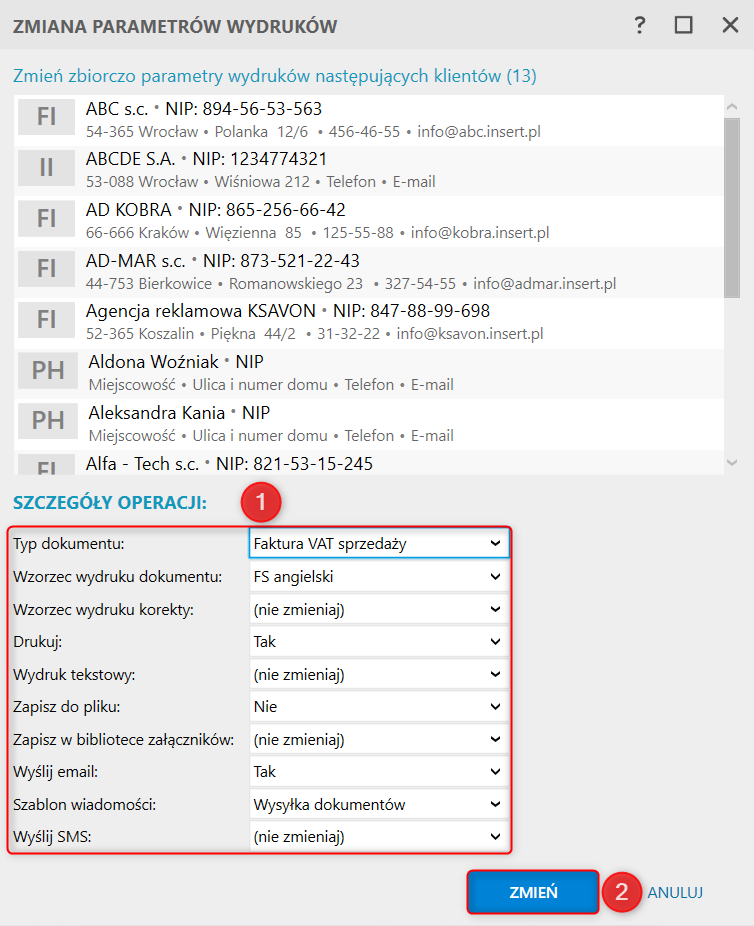
Task: Select the AD KOBRA client name
Action: click(x=129, y=210)
